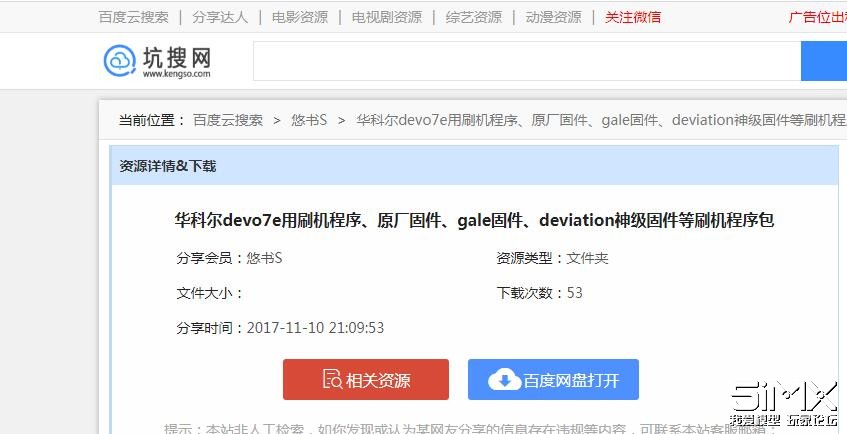Click the blue 百度网盘打开 button
Screen dimensions: 847x434
pos(553,379)
